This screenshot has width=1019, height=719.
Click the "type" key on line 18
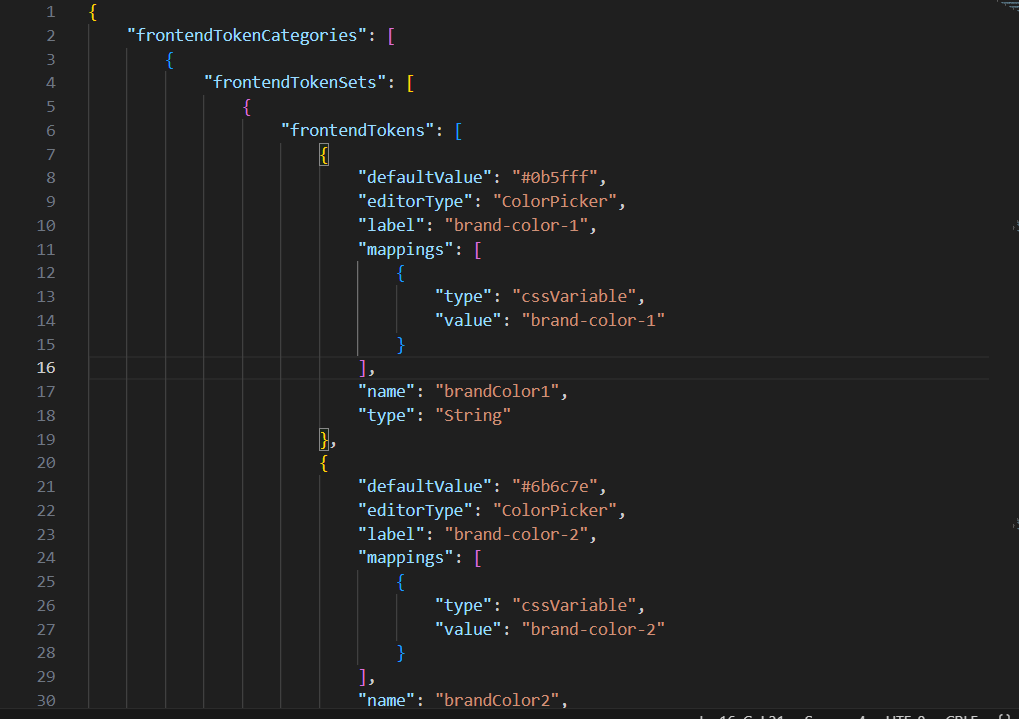386,415
